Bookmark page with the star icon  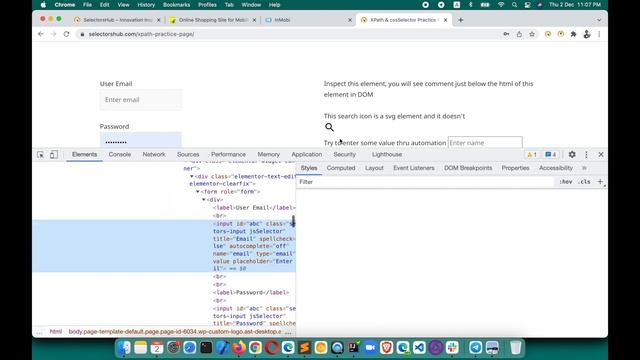tap(532, 34)
